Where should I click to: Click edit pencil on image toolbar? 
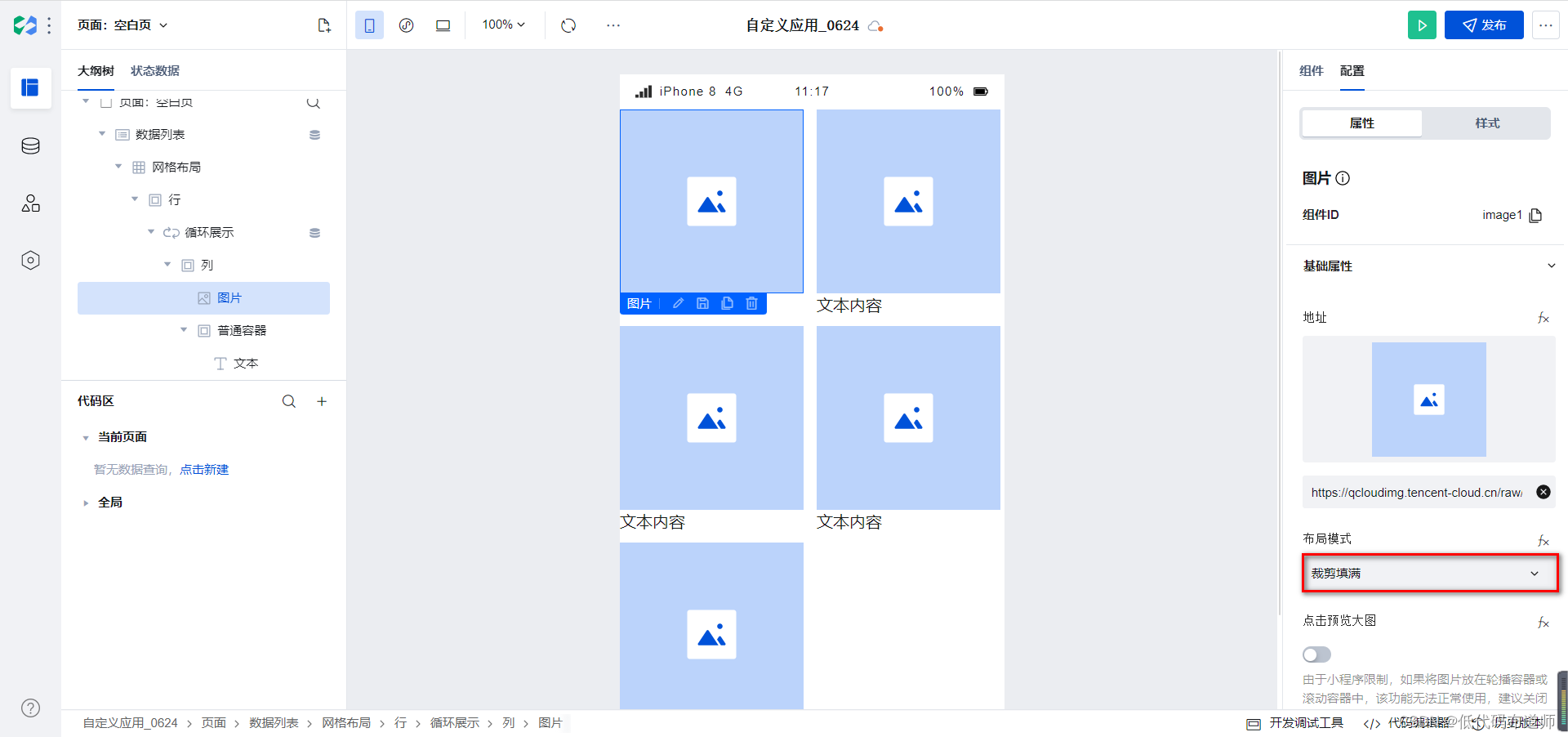pos(678,304)
